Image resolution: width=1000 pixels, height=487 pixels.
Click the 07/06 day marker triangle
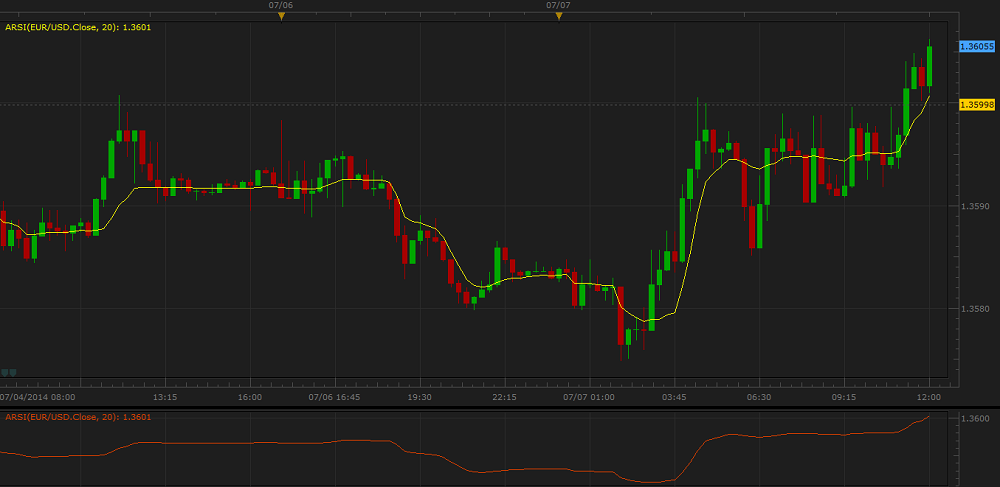tap(281, 17)
